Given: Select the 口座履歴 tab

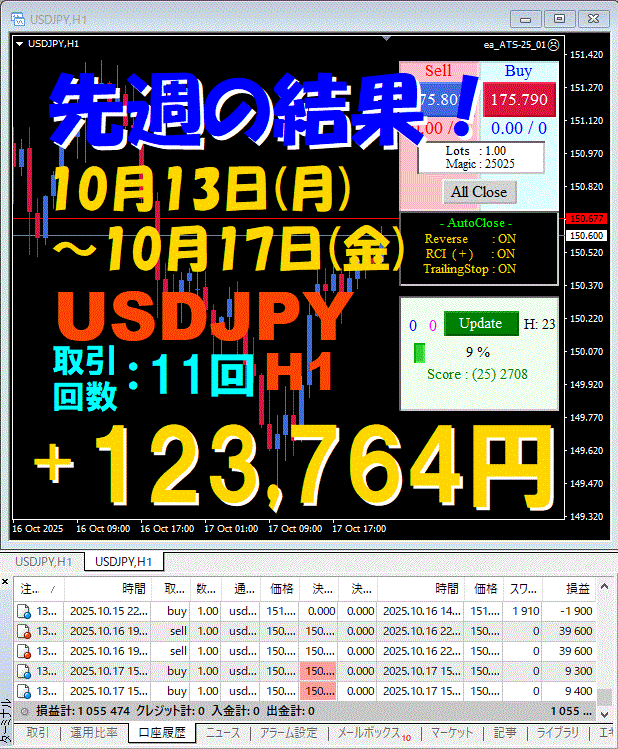Looking at the screenshot, I should tap(161, 733).
